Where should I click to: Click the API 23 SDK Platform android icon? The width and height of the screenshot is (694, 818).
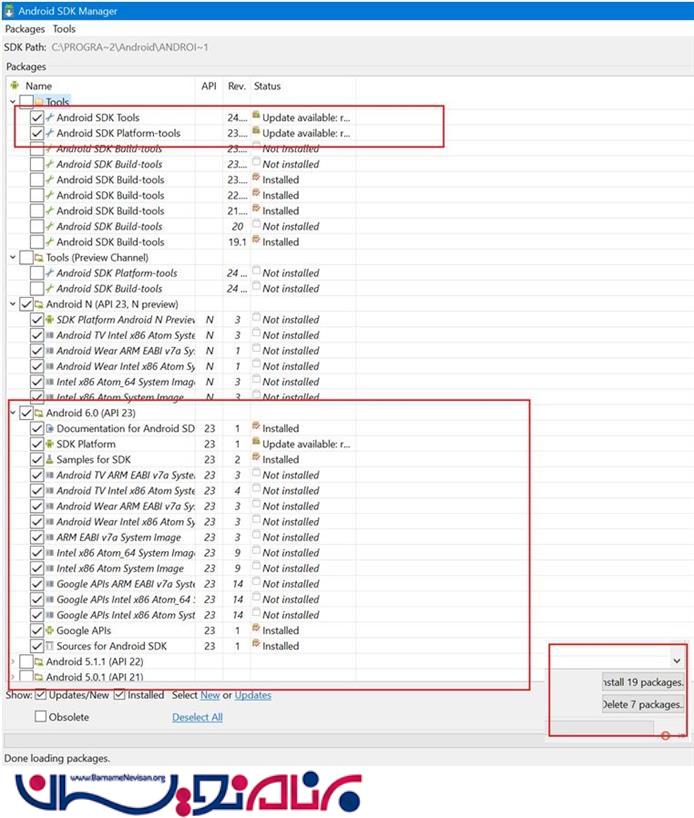click(50, 444)
